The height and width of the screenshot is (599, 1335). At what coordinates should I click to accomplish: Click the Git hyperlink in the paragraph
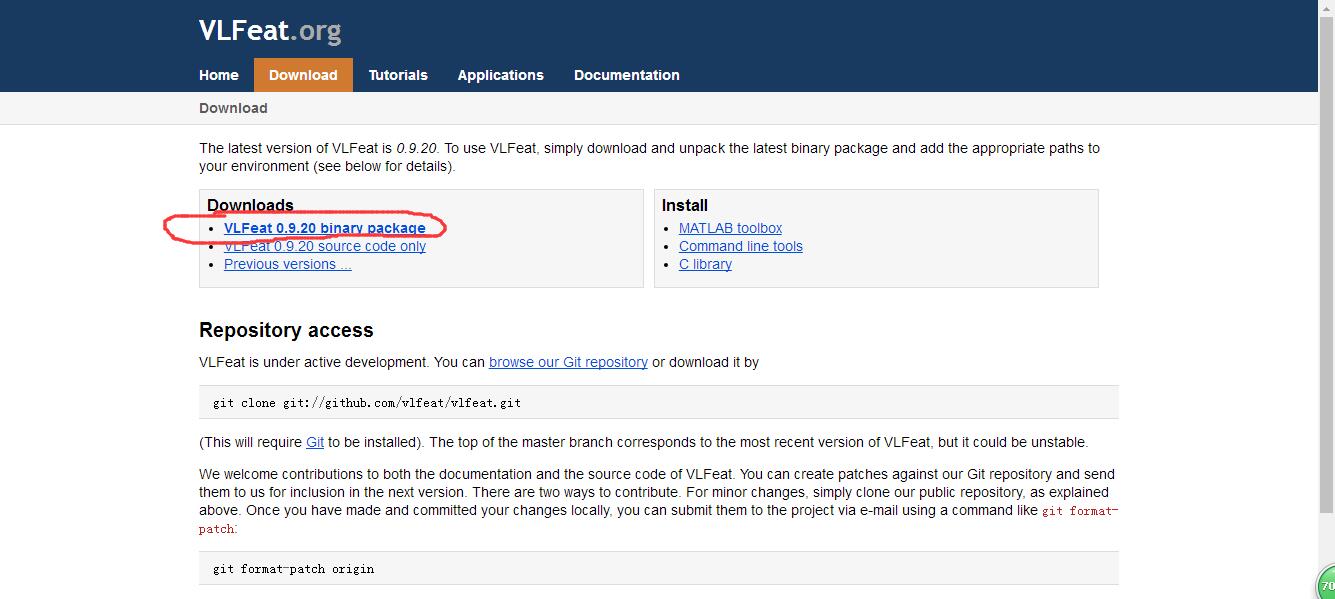[315, 441]
